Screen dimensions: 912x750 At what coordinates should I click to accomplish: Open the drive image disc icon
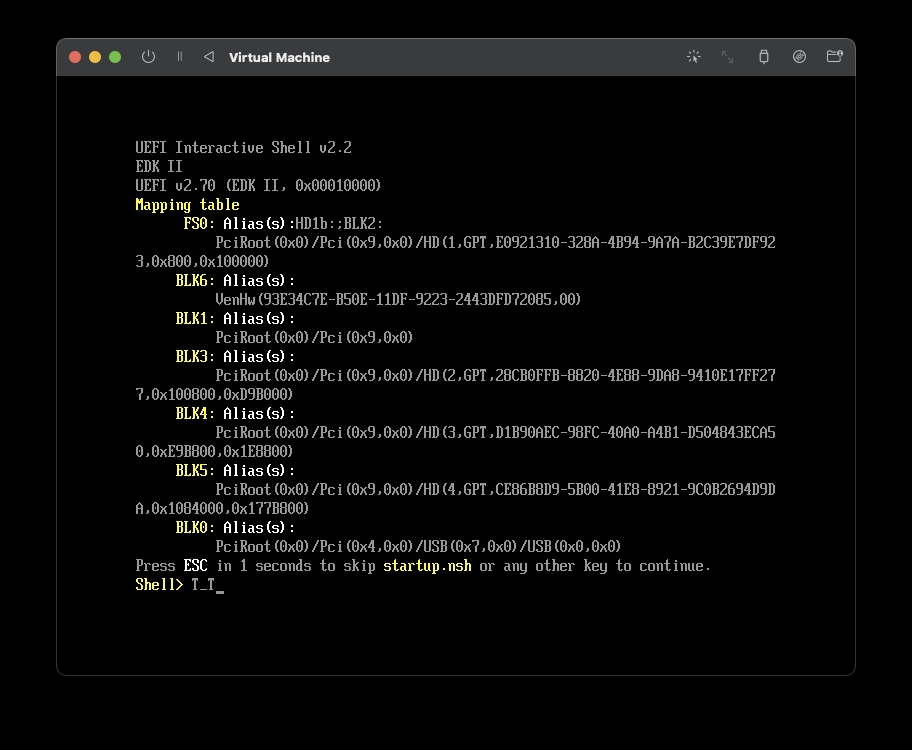799,56
